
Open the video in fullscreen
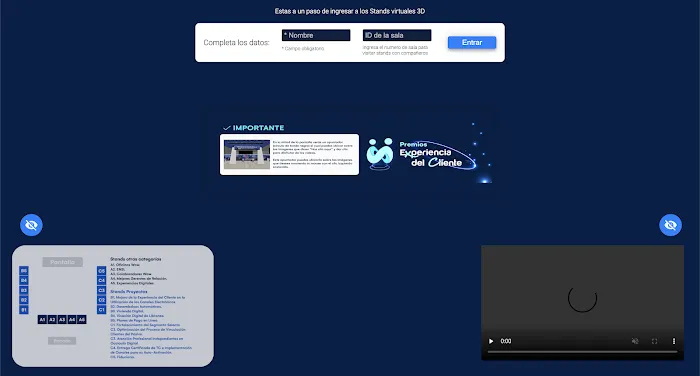coord(654,341)
